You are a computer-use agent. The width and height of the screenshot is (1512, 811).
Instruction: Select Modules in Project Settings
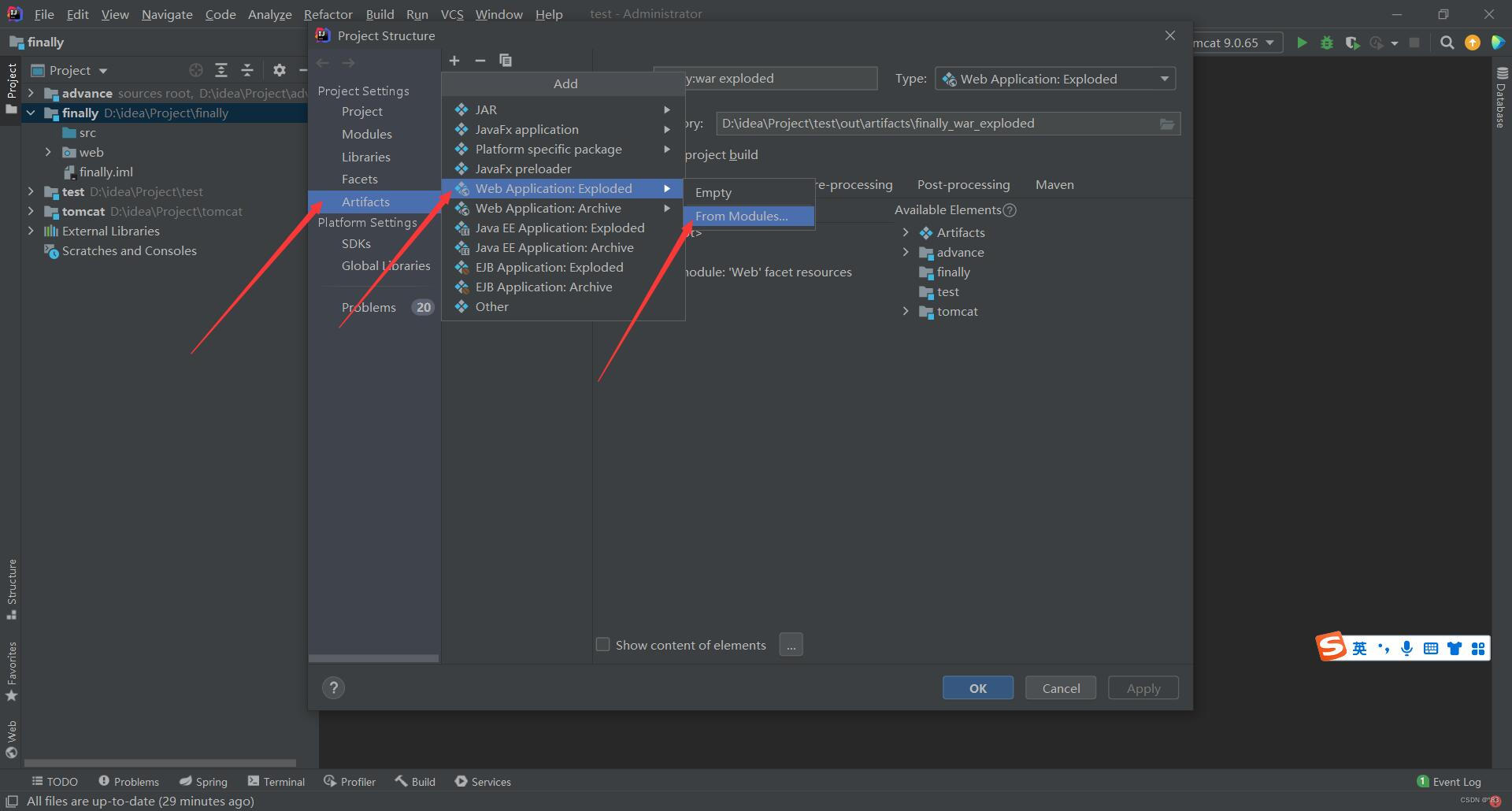tap(367, 134)
